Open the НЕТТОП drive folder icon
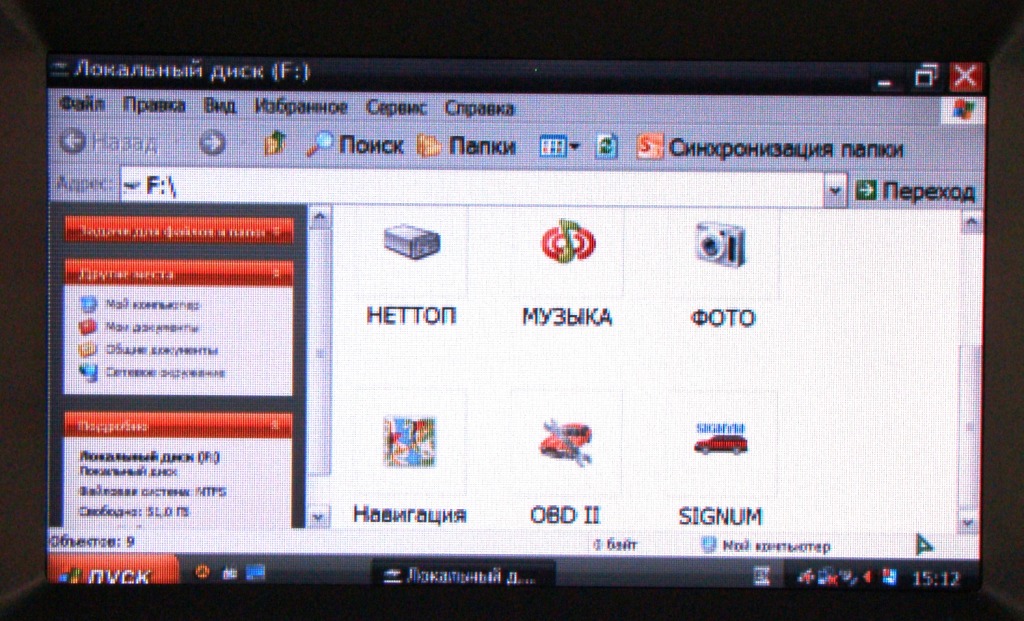This screenshot has height=621, width=1024. click(411, 245)
